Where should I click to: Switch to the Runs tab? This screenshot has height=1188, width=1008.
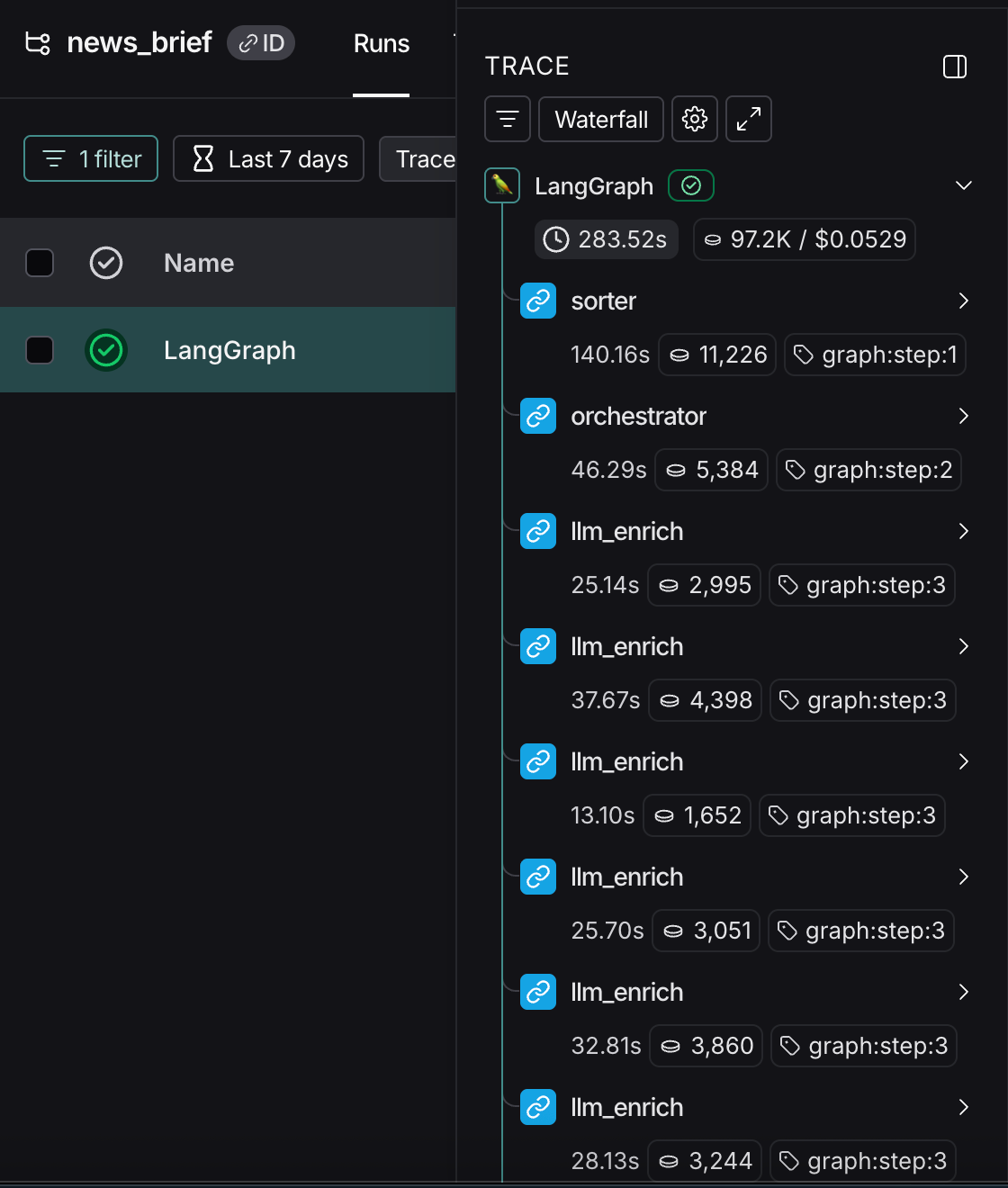382,43
